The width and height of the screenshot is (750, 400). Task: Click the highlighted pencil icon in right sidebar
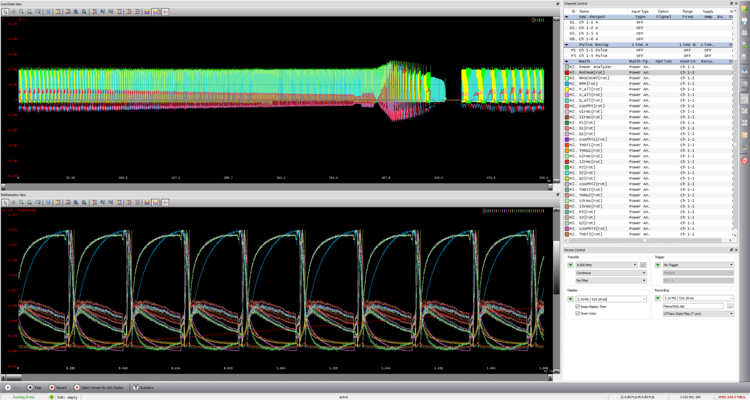[744, 99]
